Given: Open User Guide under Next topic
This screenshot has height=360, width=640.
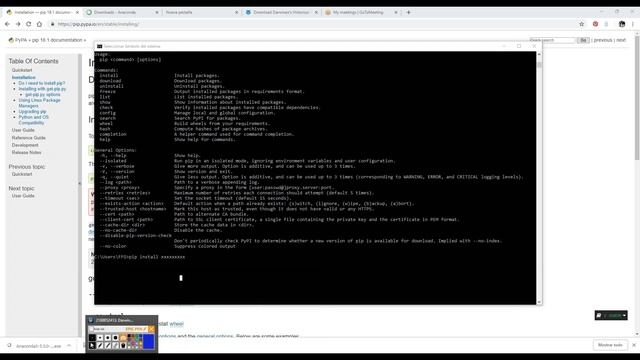Looking at the screenshot, I should tap(23, 196).
